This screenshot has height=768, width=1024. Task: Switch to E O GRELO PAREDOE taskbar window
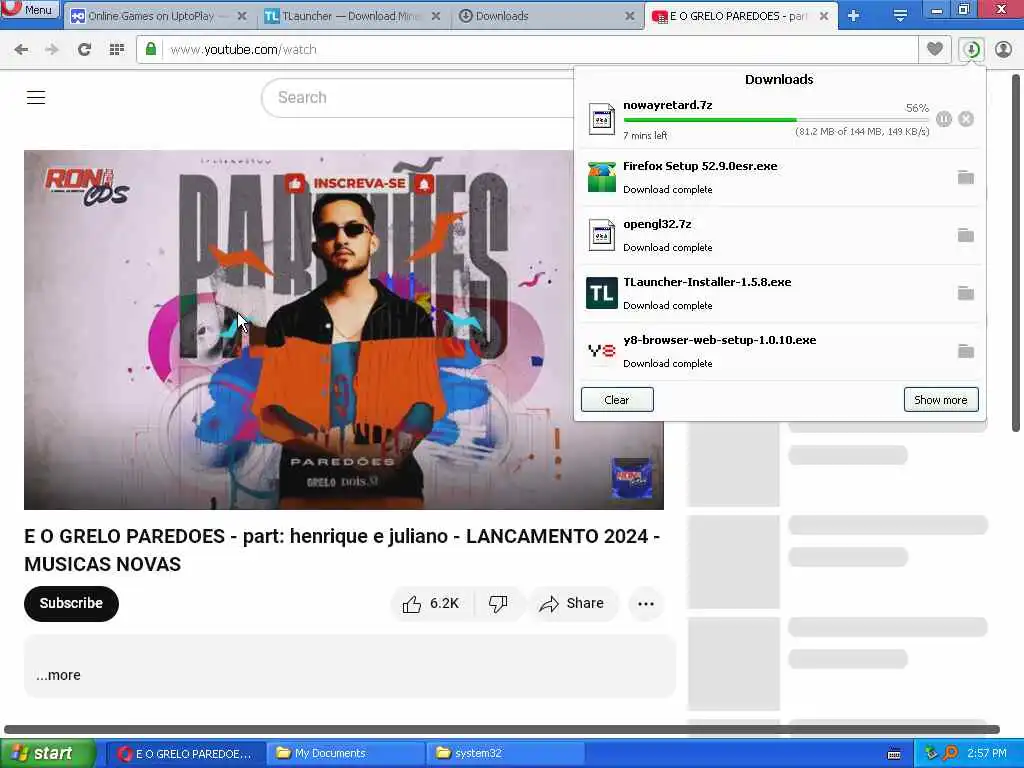click(185, 754)
